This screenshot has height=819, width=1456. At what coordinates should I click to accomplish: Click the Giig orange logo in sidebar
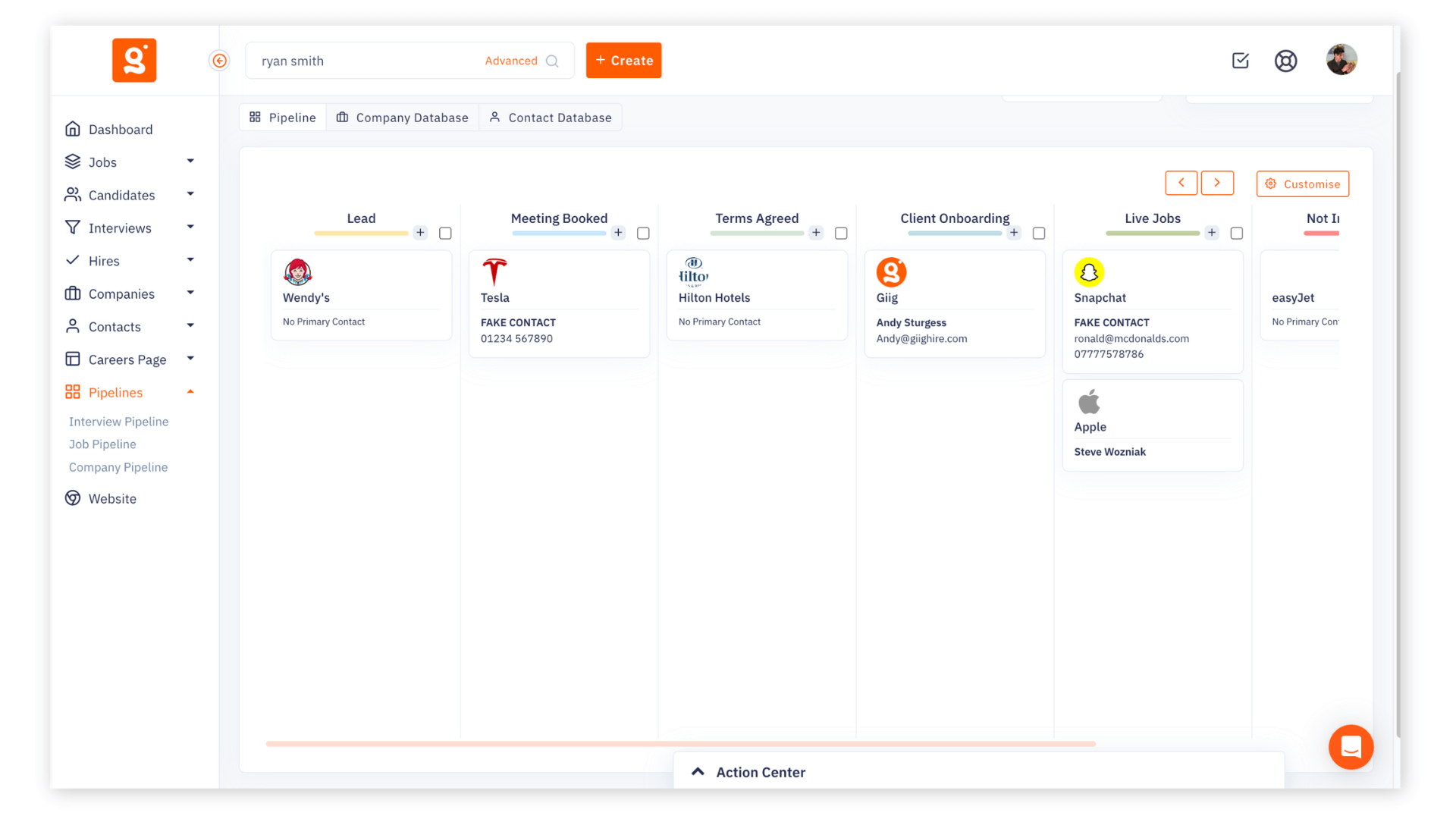[134, 60]
